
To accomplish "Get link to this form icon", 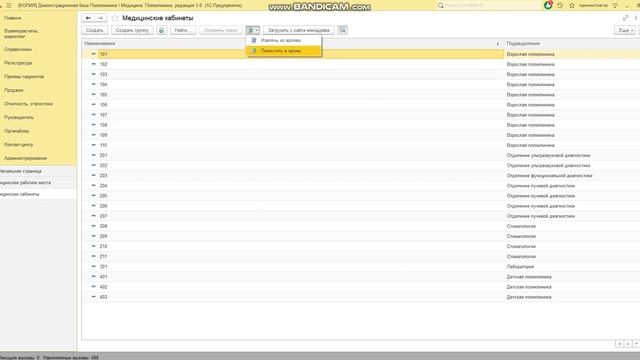I will (625, 18).
